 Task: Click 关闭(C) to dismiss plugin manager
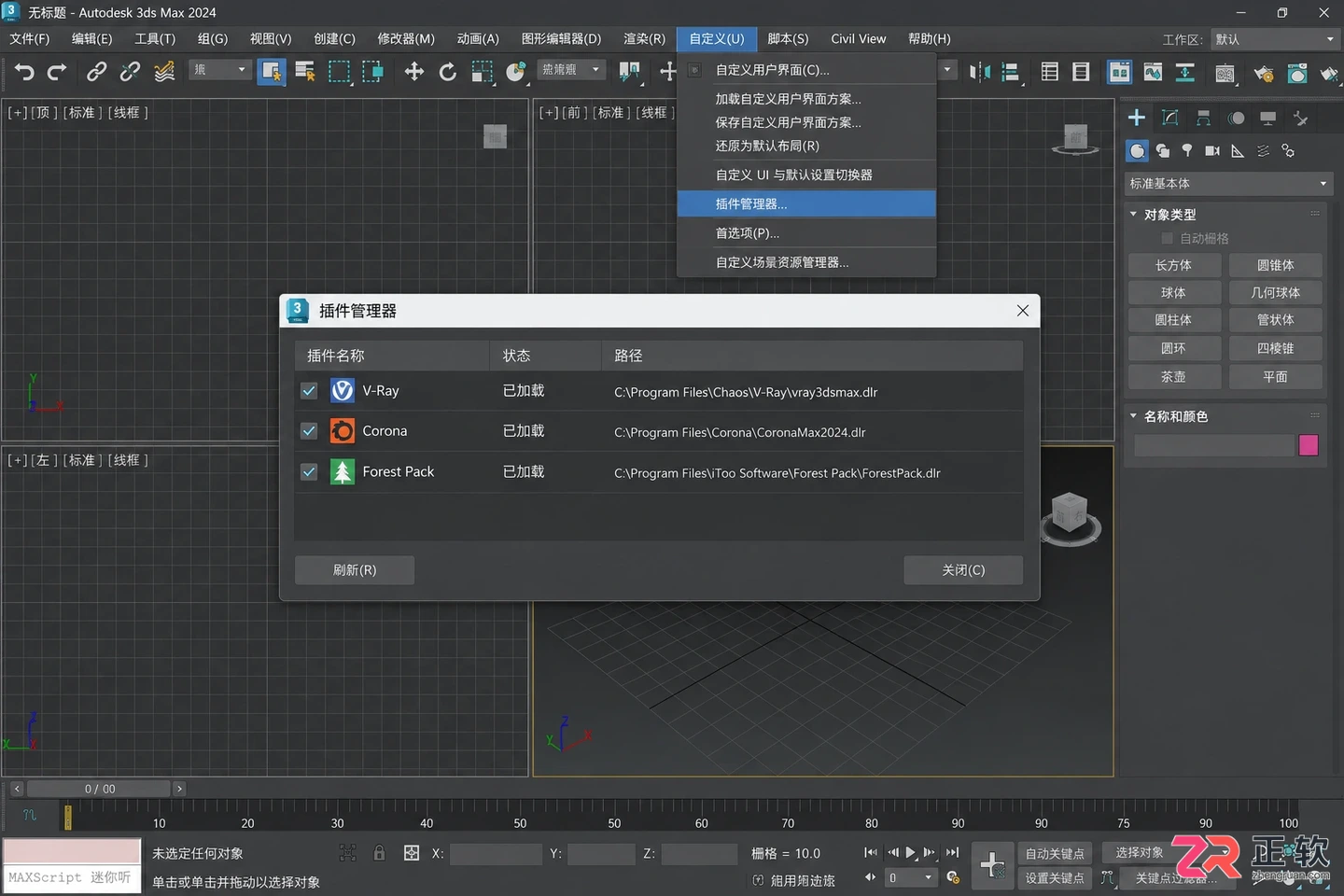(x=963, y=570)
